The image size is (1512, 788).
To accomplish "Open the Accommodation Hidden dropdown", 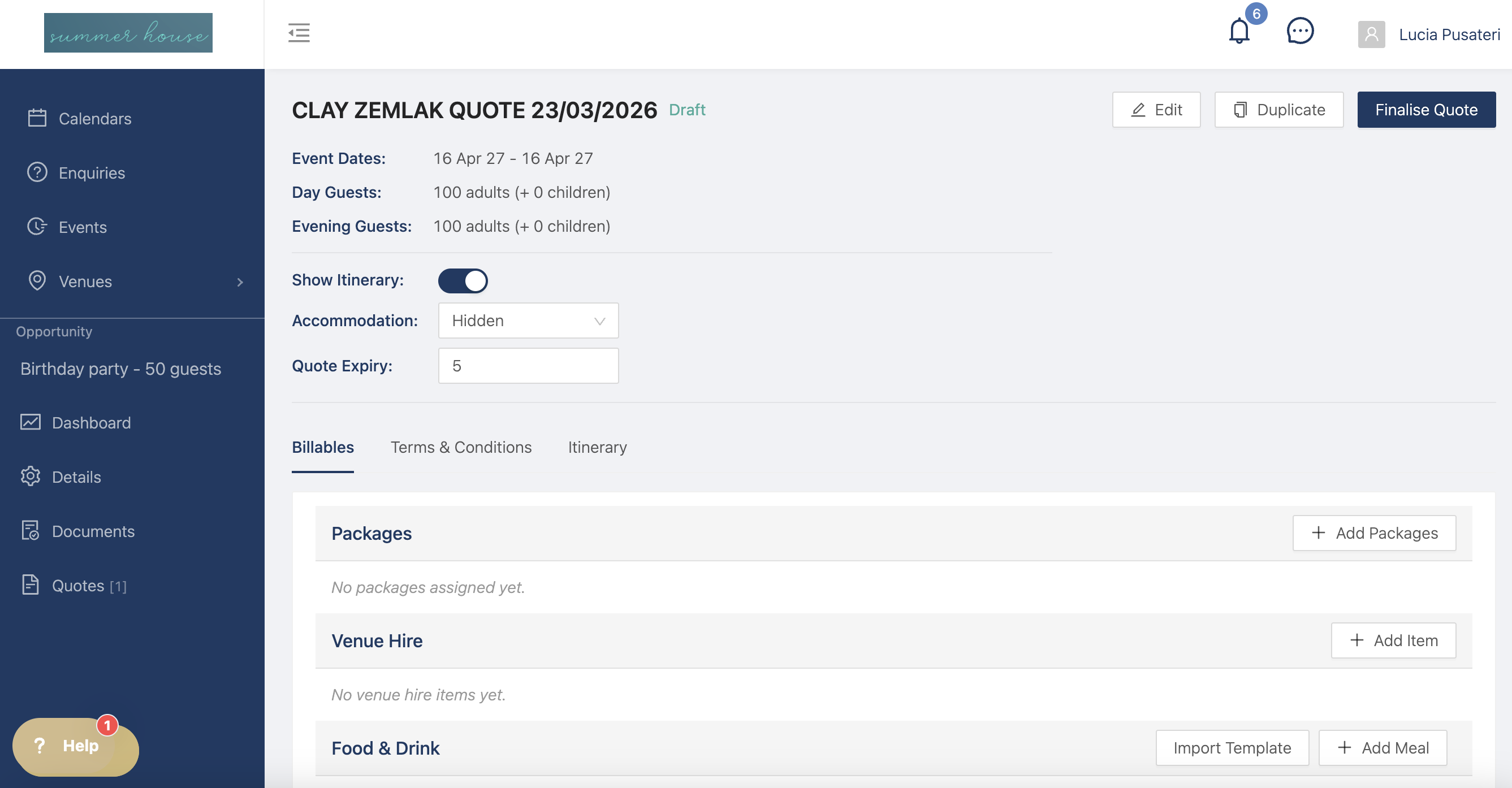I will [x=528, y=321].
